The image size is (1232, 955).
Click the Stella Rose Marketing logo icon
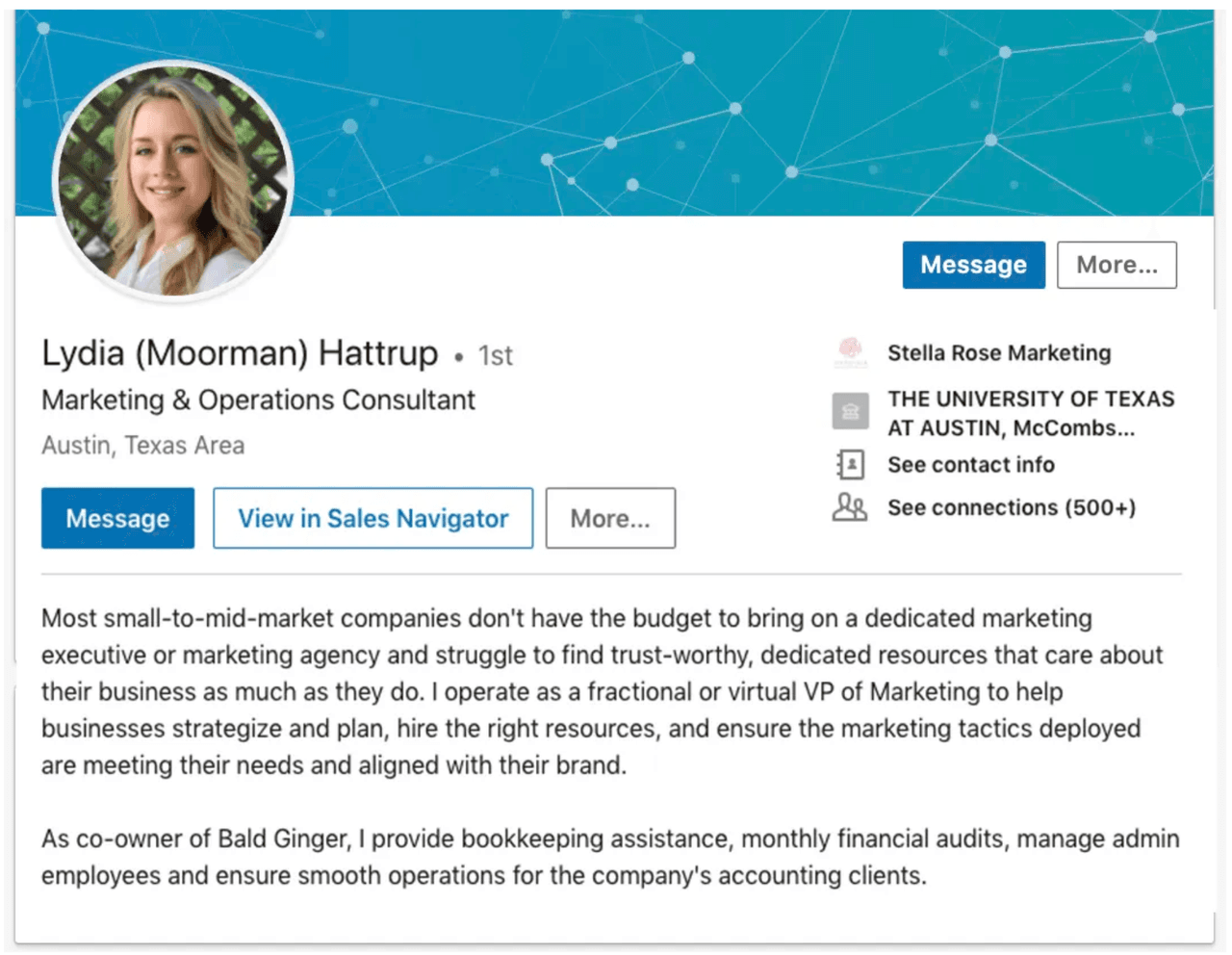coord(850,352)
